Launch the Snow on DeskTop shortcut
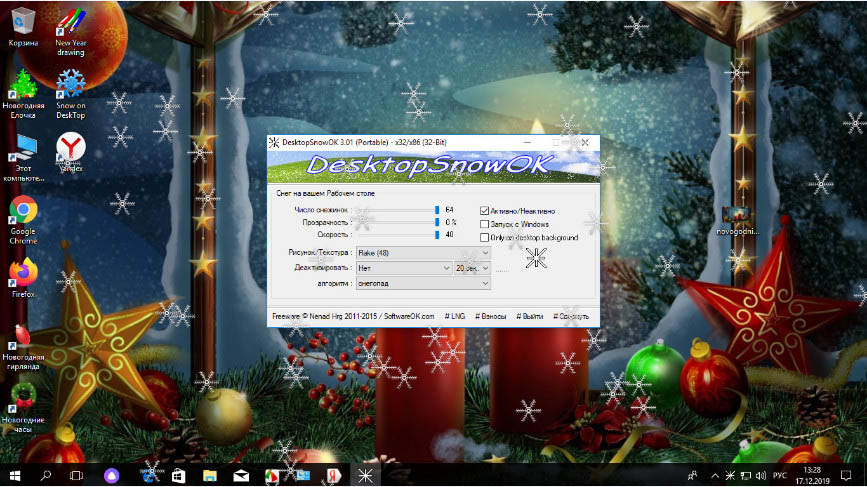867x487 pixels. (x=71, y=94)
